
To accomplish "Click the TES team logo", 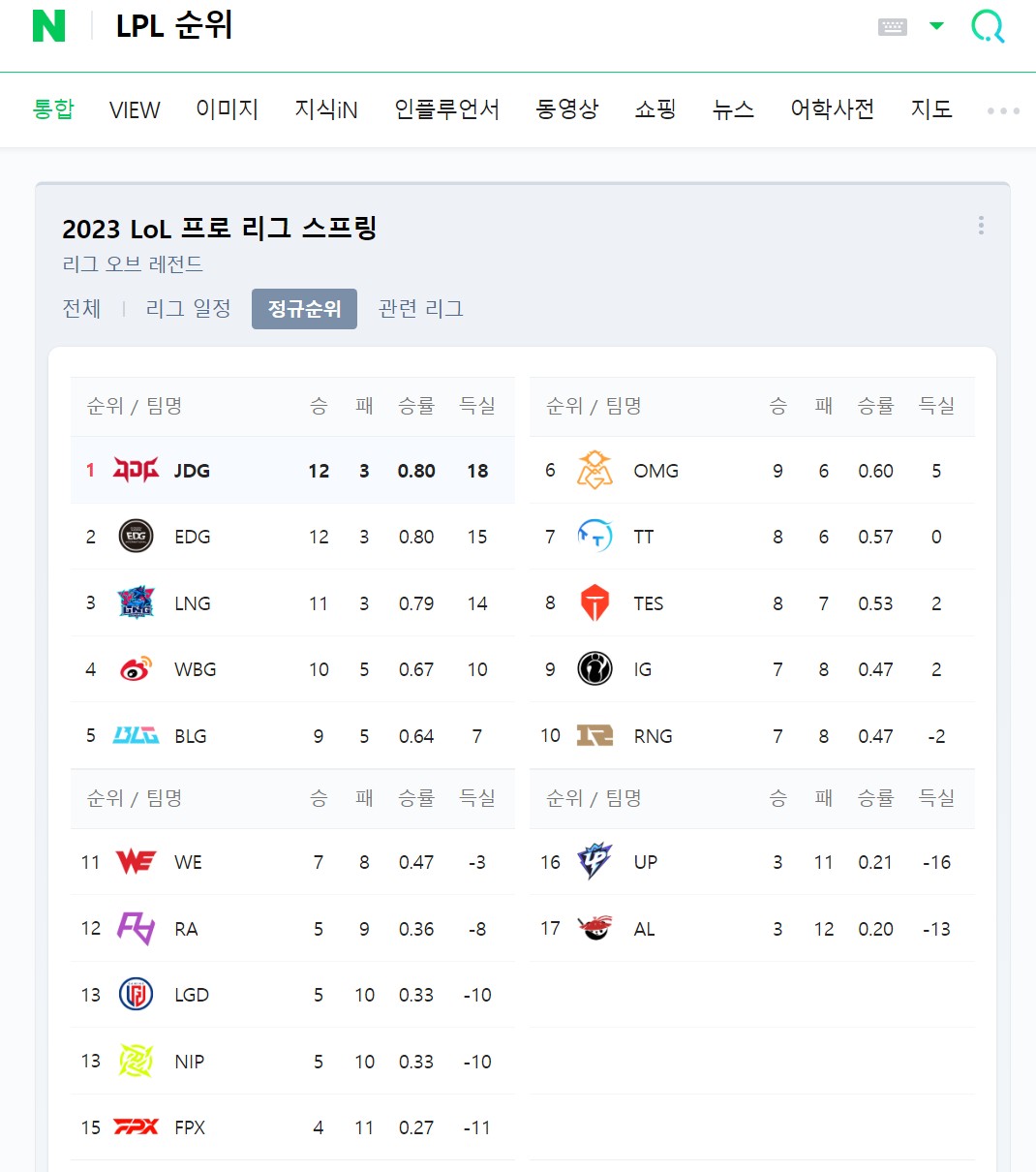I will point(594,603).
